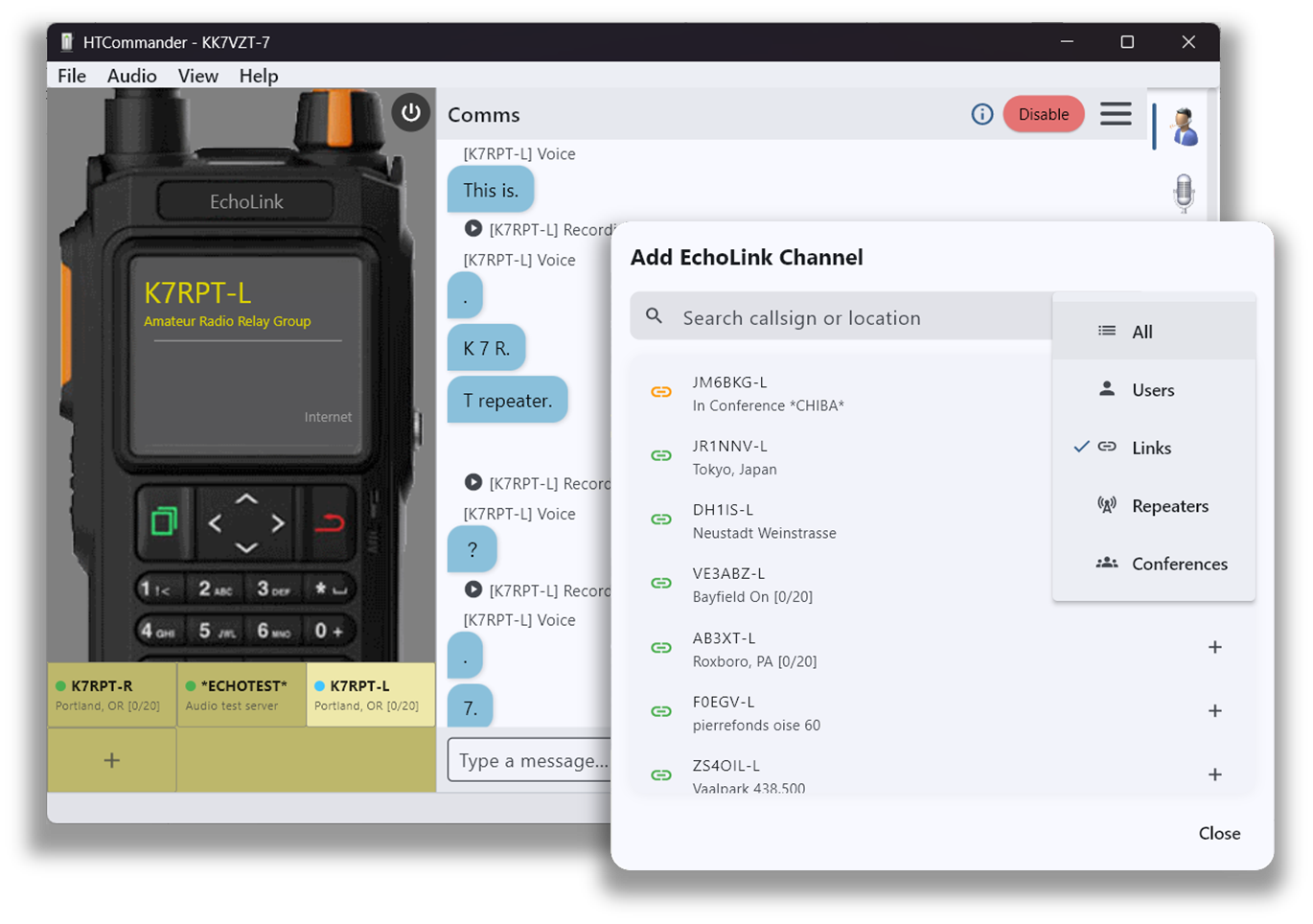This screenshot has width=1313, height=924.
Task: Toggle the checked Links filter
Action: (1154, 448)
